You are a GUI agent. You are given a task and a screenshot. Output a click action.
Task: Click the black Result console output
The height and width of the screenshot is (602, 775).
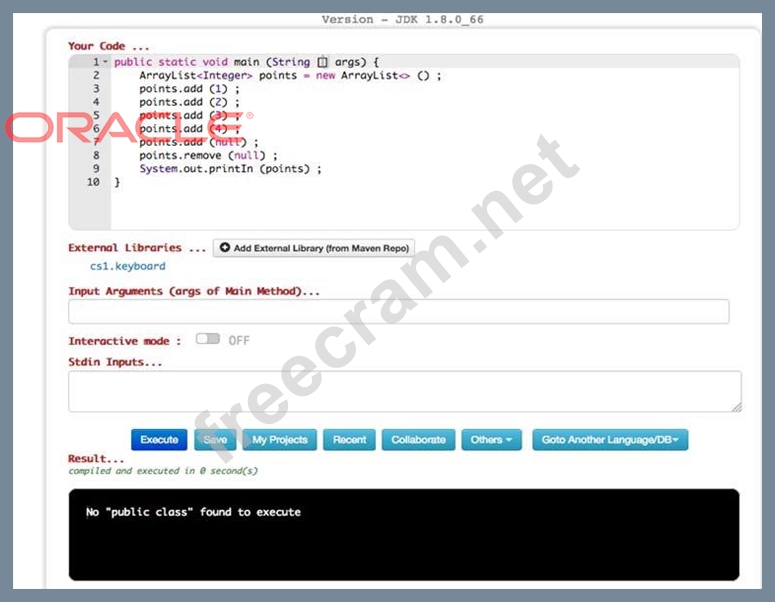pos(403,534)
